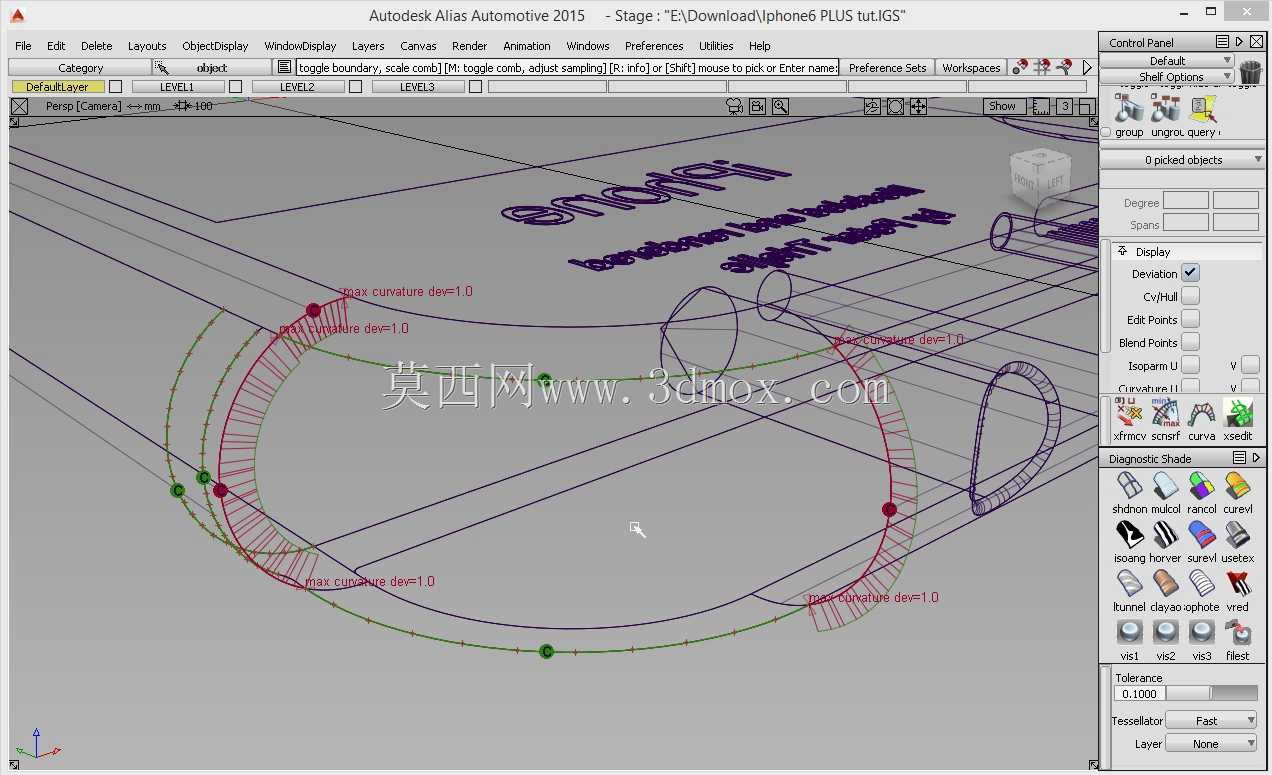
Task: Click the viewport camera look-at icon
Action: tap(735, 106)
